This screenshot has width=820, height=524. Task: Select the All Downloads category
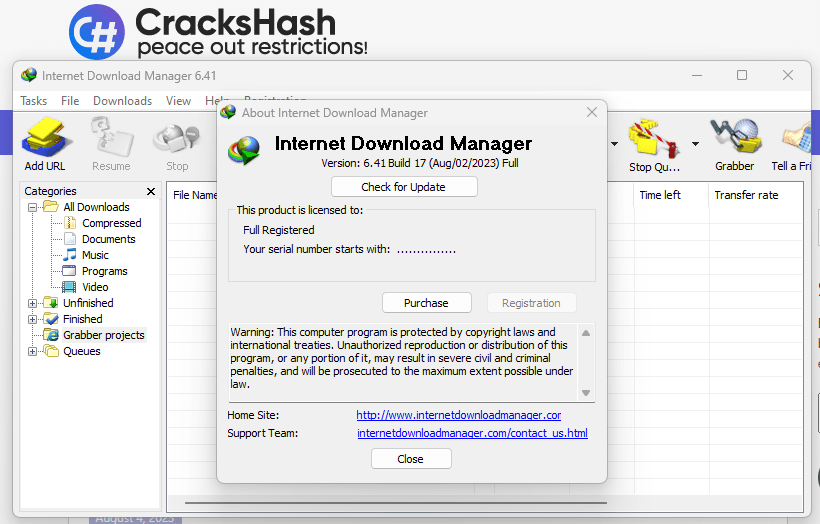(96, 207)
